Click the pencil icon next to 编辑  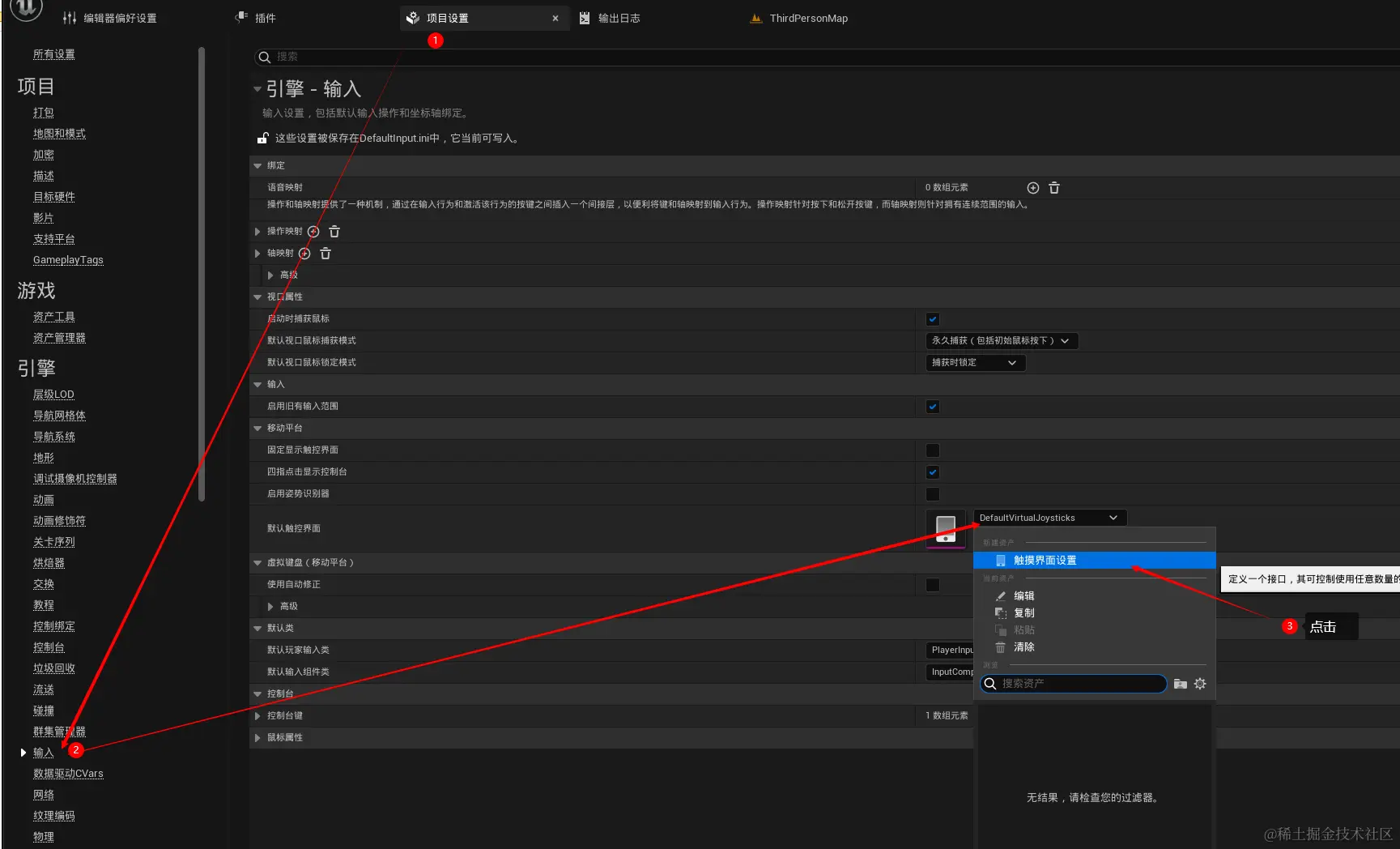coord(1001,596)
